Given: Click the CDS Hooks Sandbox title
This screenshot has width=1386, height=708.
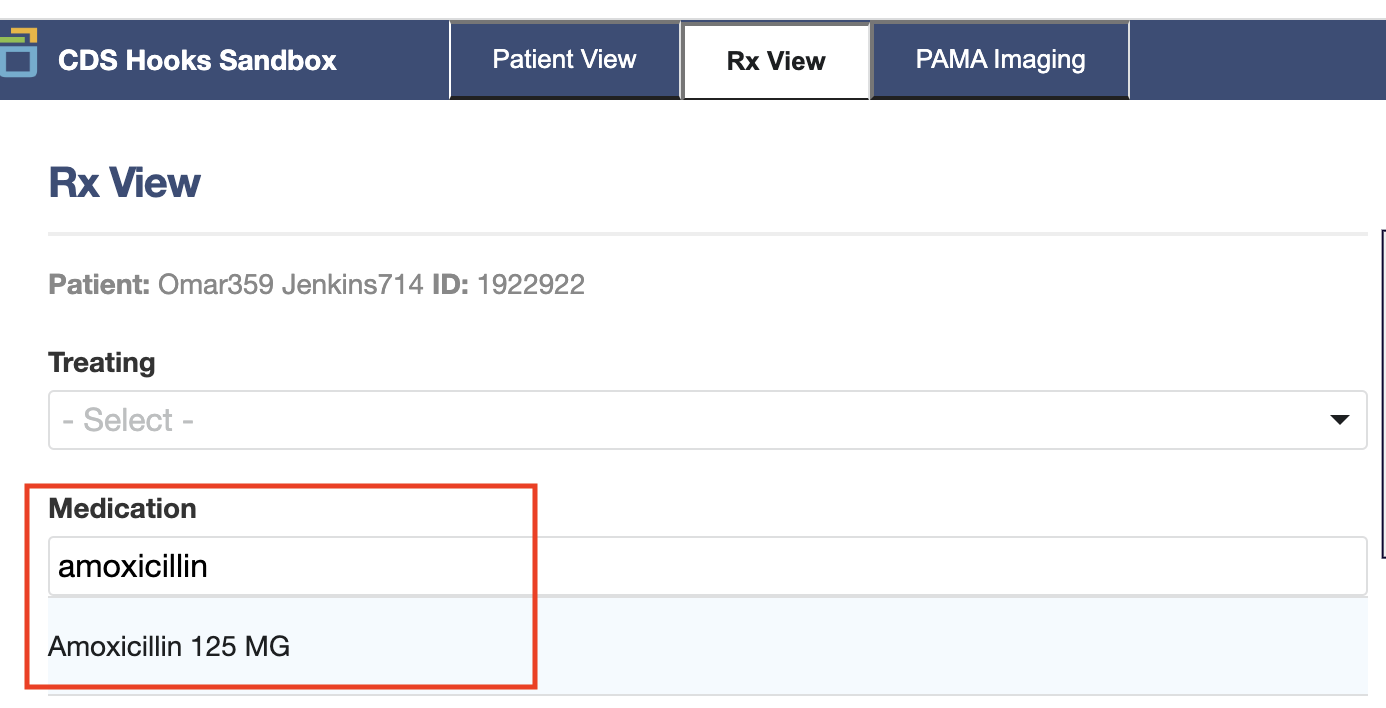Looking at the screenshot, I should tap(197, 60).
